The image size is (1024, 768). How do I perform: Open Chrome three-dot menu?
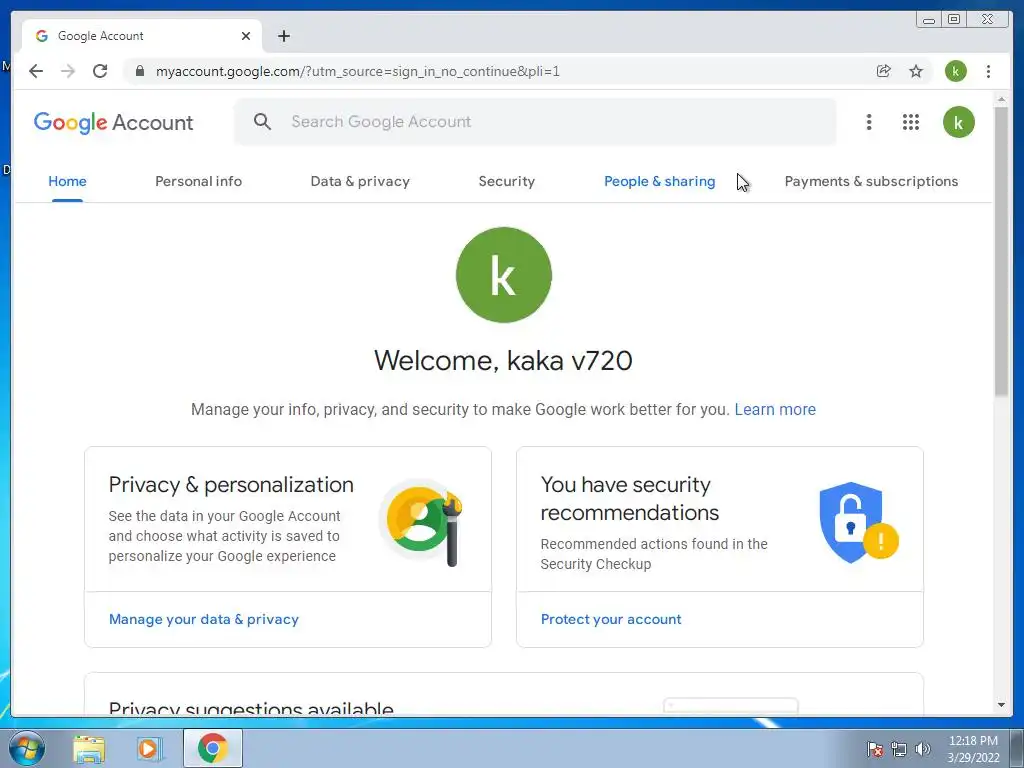[x=988, y=71]
